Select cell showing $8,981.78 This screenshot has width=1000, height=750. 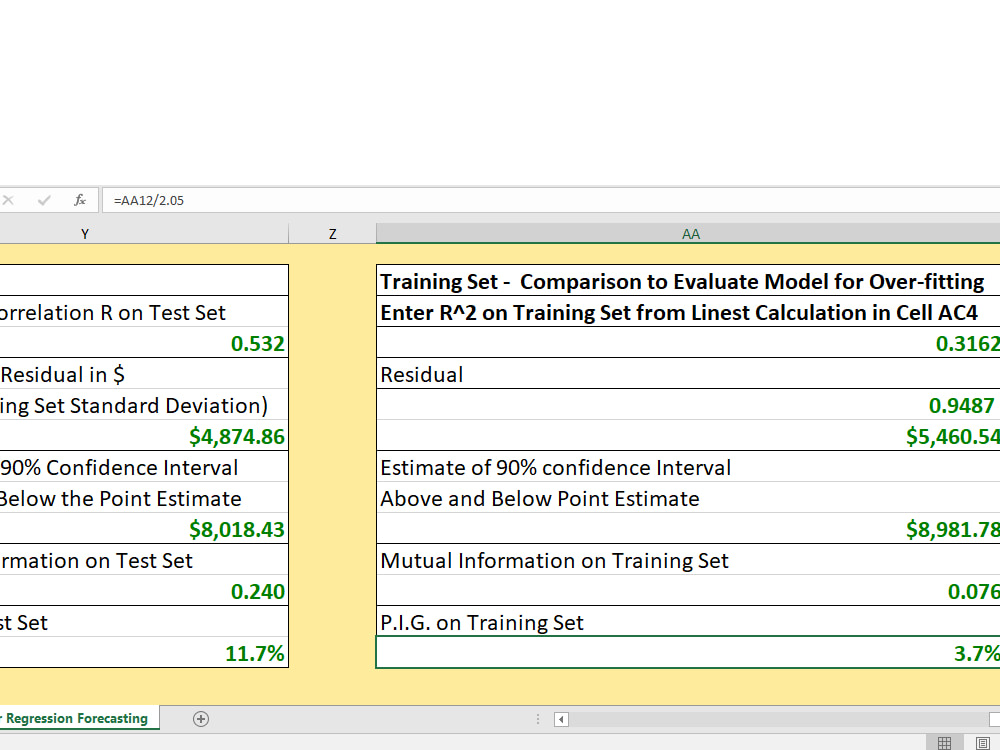pyautogui.click(x=688, y=529)
